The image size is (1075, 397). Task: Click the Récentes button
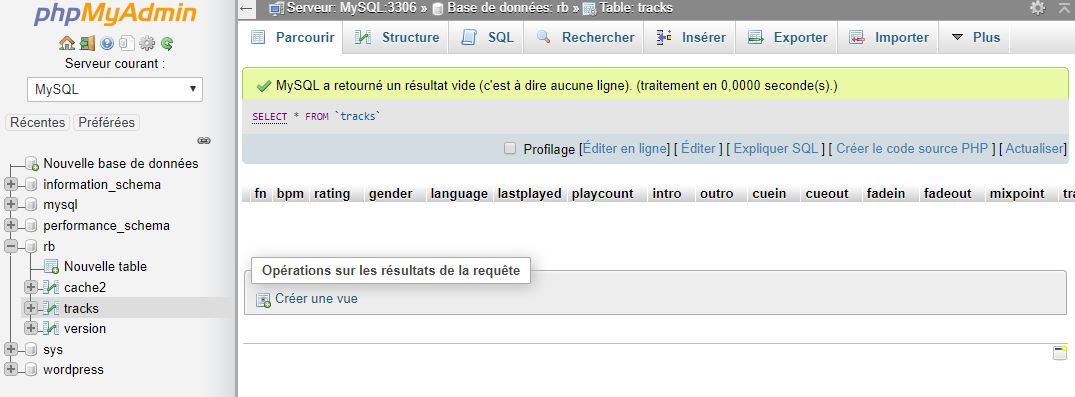(38, 123)
